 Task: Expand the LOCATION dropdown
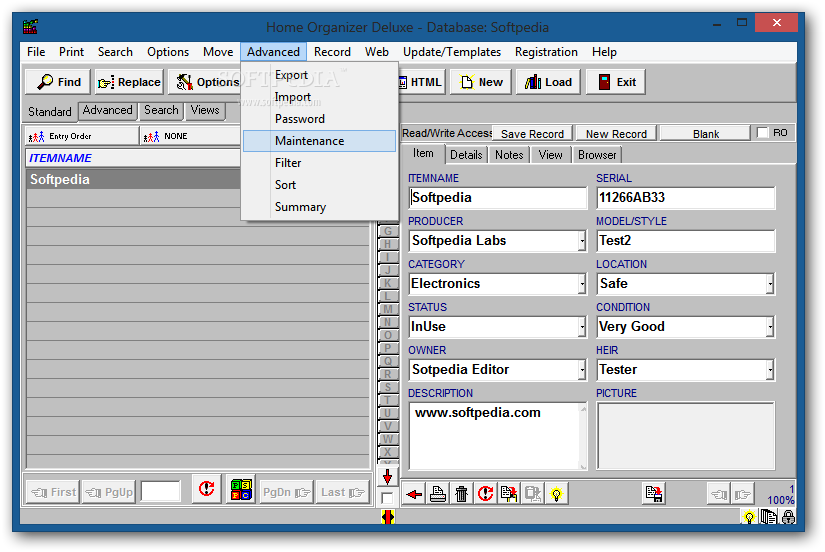[770, 284]
